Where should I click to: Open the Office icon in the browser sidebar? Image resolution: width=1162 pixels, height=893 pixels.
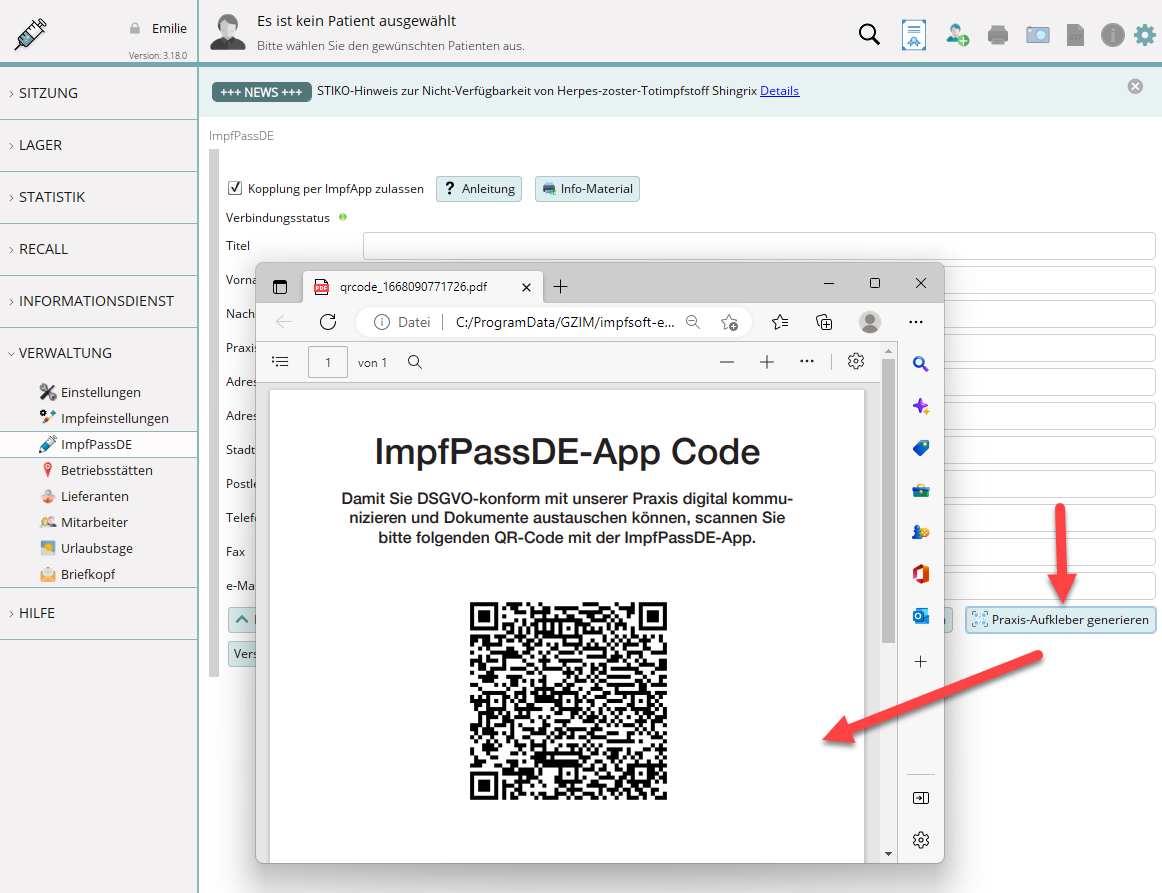[920, 574]
